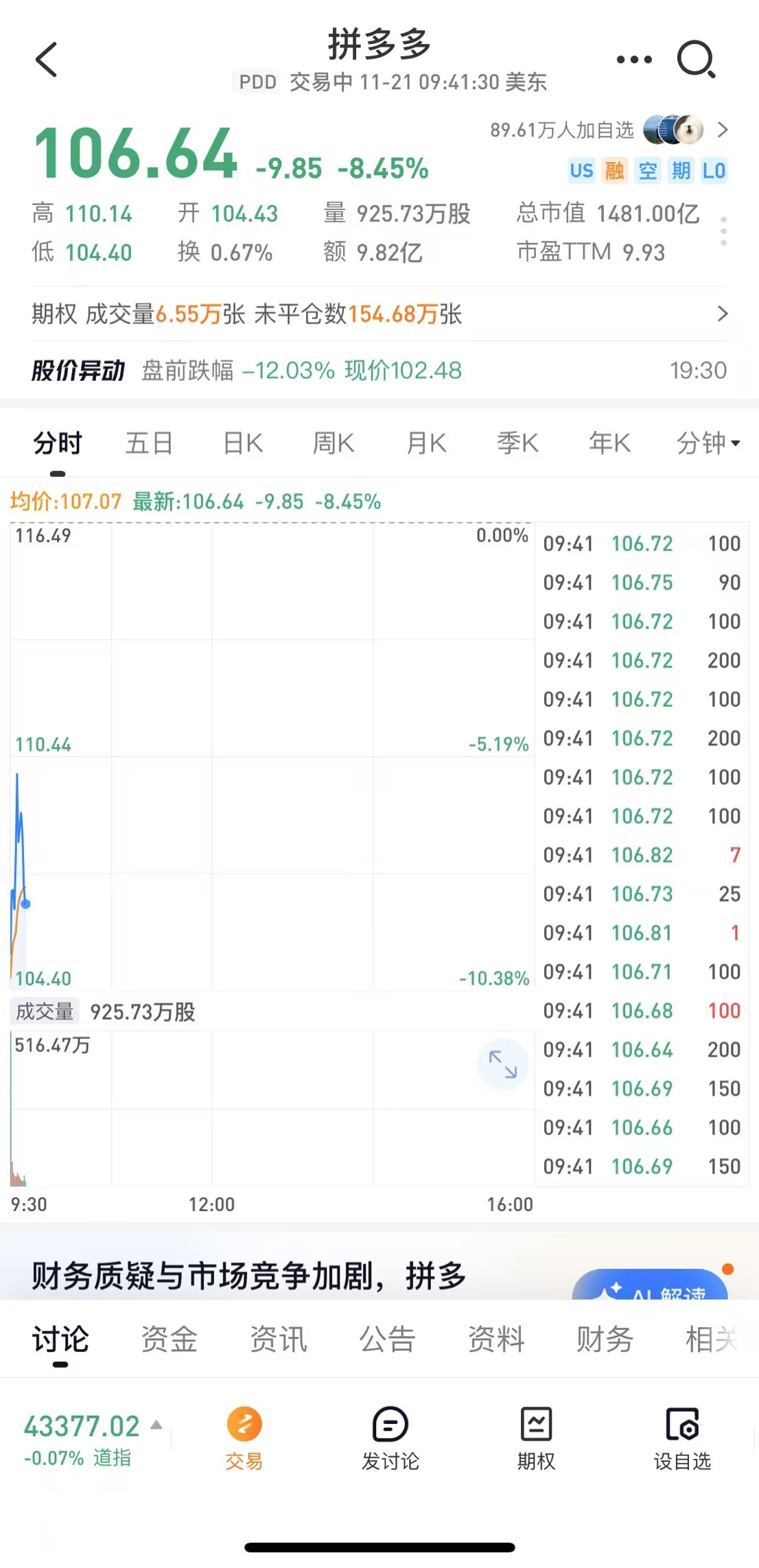The image size is (759, 1568).
Task: Switch to the 资金 capital flow tab
Action: (x=170, y=1339)
